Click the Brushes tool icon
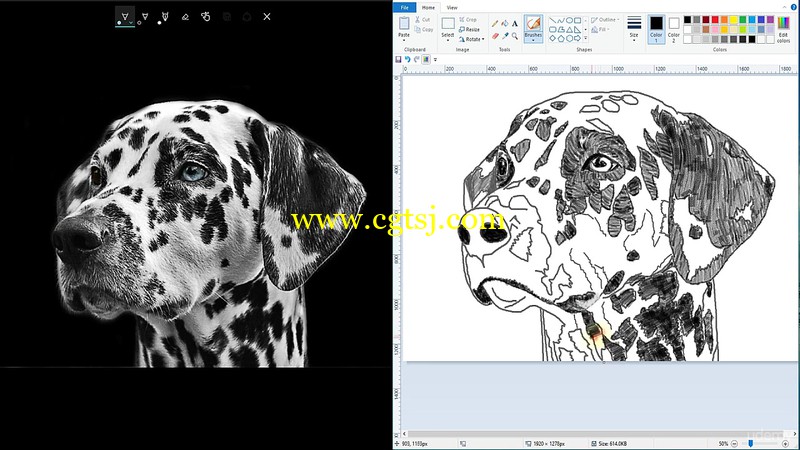 click(x=533, y=23)
